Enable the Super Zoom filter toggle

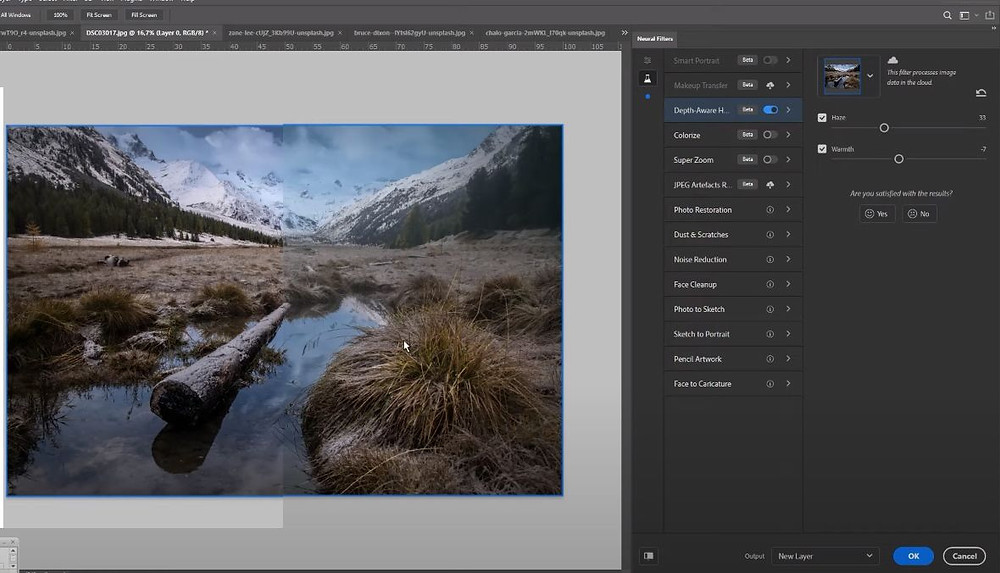770,160
